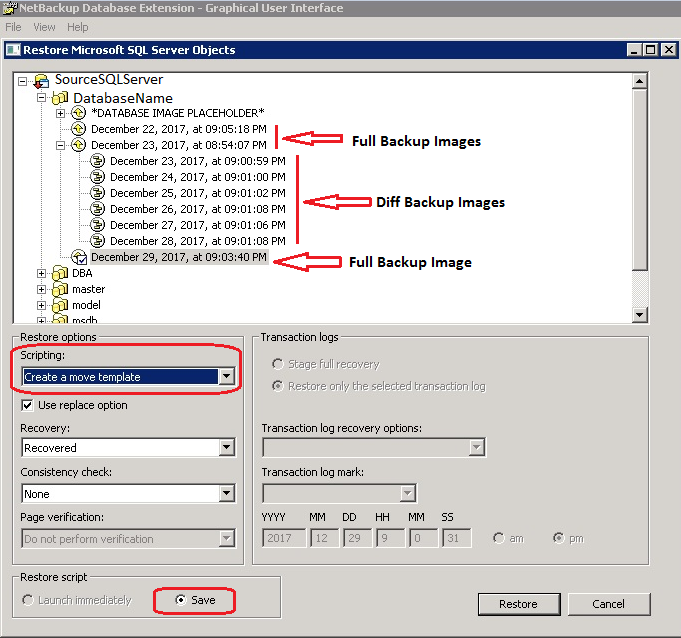Screen dimensions: 681x638
Task: Click the model database folder icon
Action: (60, 305)
